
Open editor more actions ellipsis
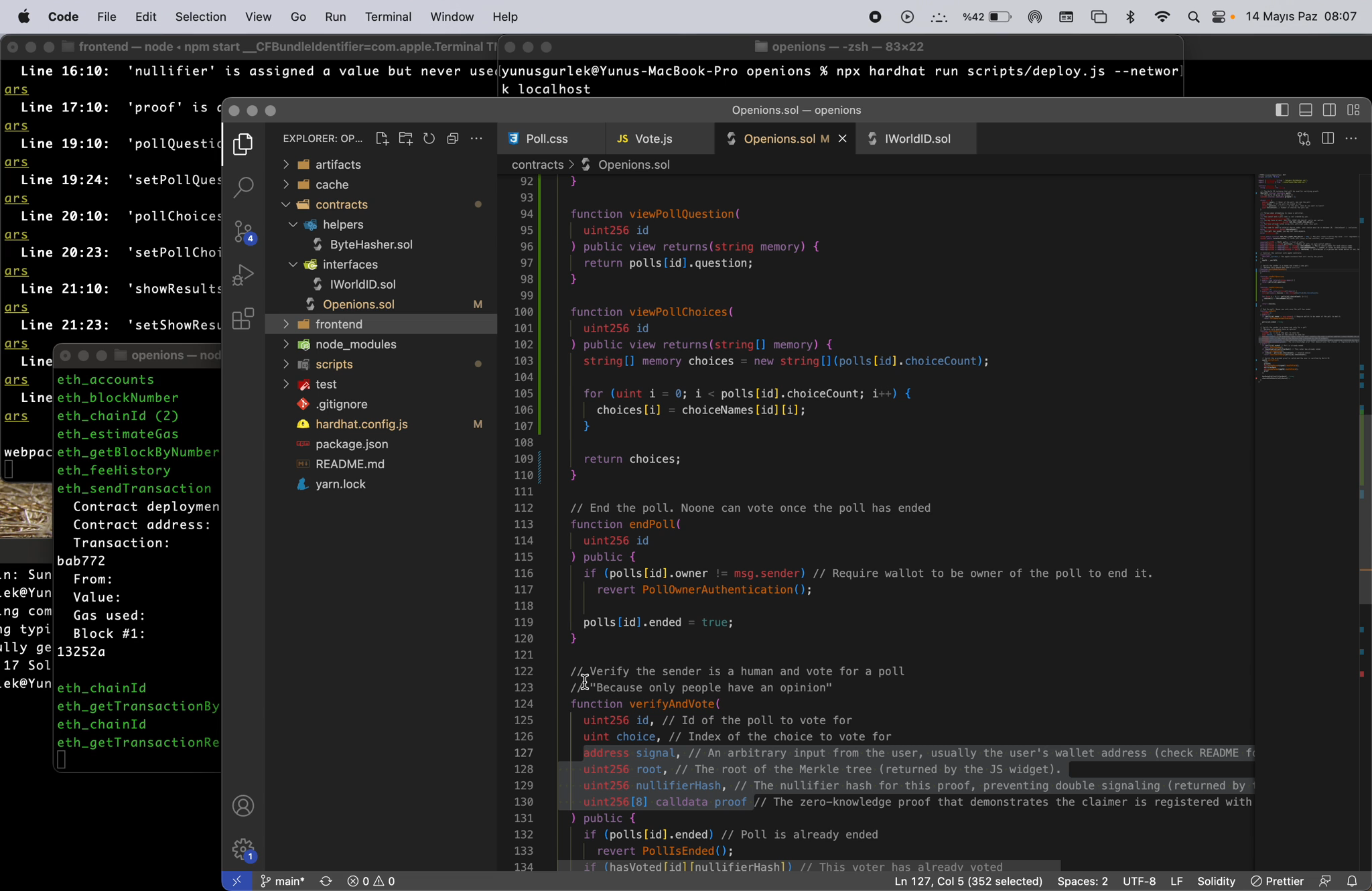(x=1351, y=139)
